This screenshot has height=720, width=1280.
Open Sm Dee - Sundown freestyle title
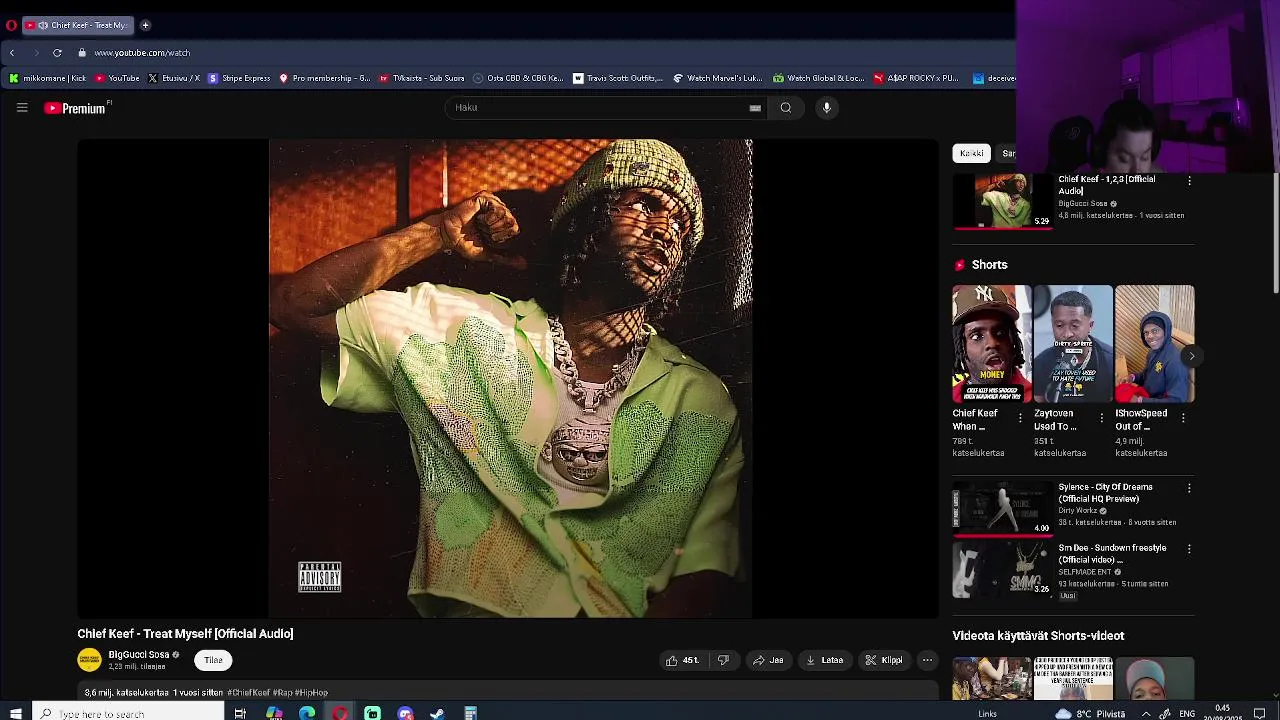coord(1112,554)
